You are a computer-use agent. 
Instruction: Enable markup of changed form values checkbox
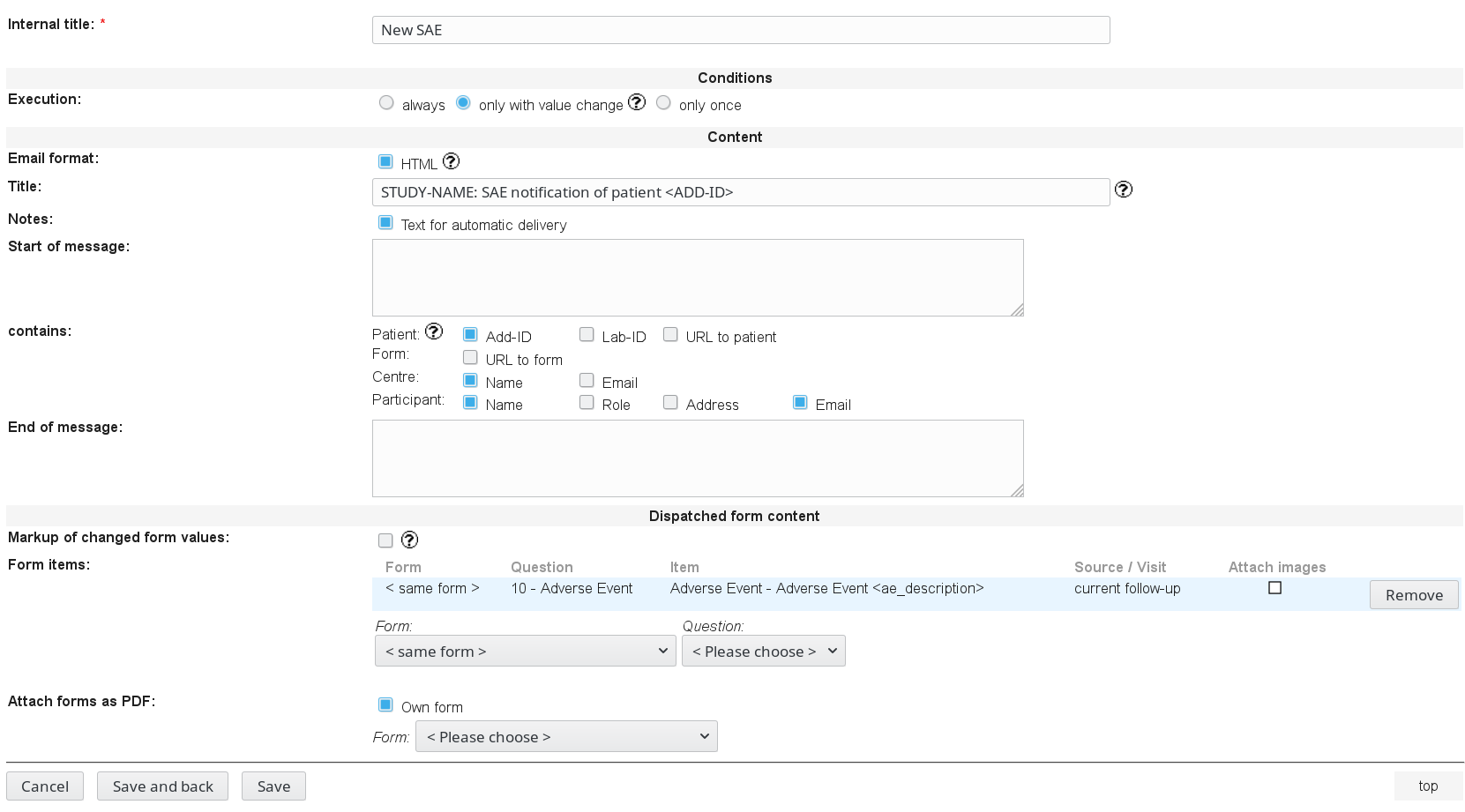[385, 540]
